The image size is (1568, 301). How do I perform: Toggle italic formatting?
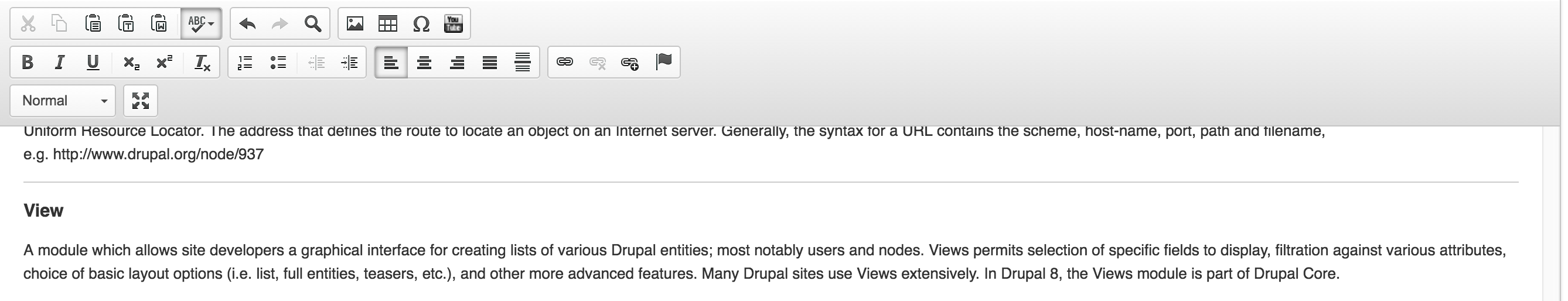click(x=60, y=62)
